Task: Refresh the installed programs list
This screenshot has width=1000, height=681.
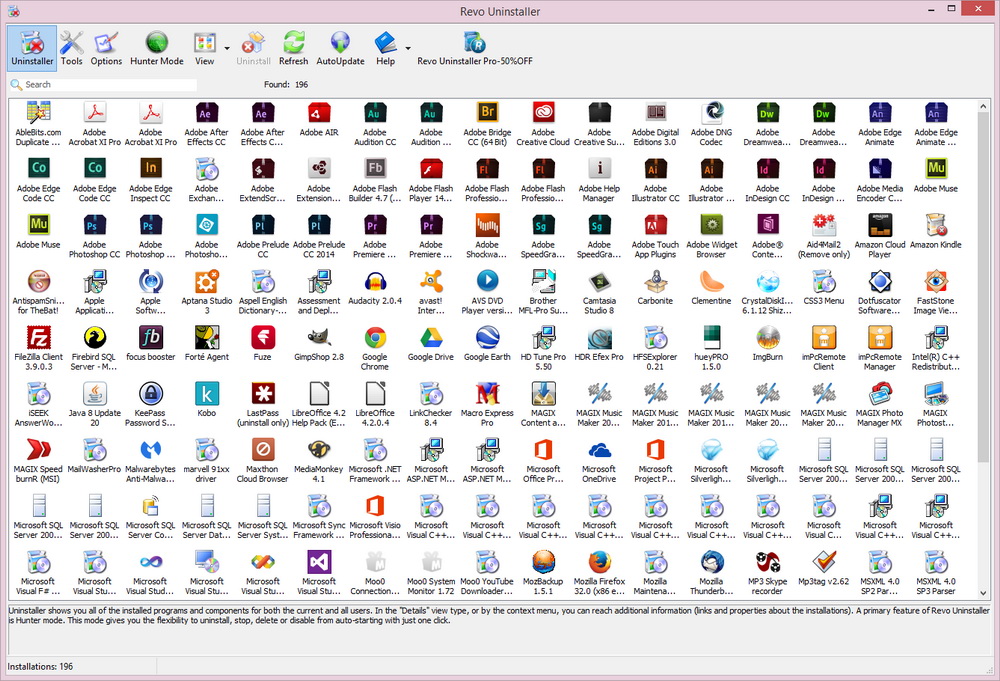Action: pos(293,48)
